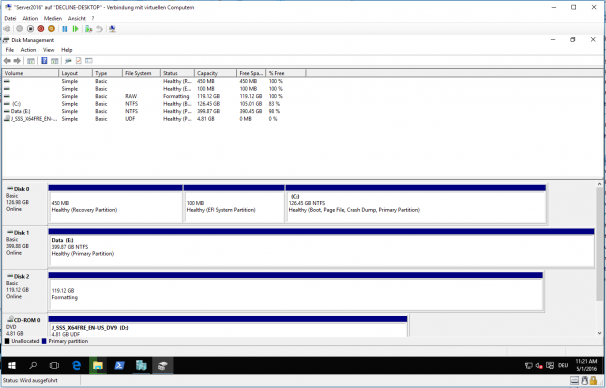The height and width of the screenshot is (388, 606).
Task: Click the Enhanced Session computer icon
Action: tap(112, 29)
